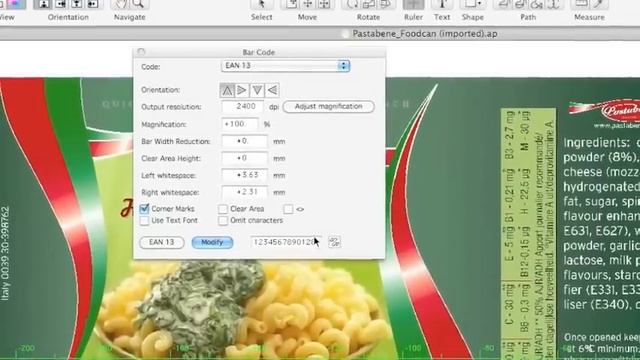Click the barcode number field 1234567890128

[x=286, y=242]
